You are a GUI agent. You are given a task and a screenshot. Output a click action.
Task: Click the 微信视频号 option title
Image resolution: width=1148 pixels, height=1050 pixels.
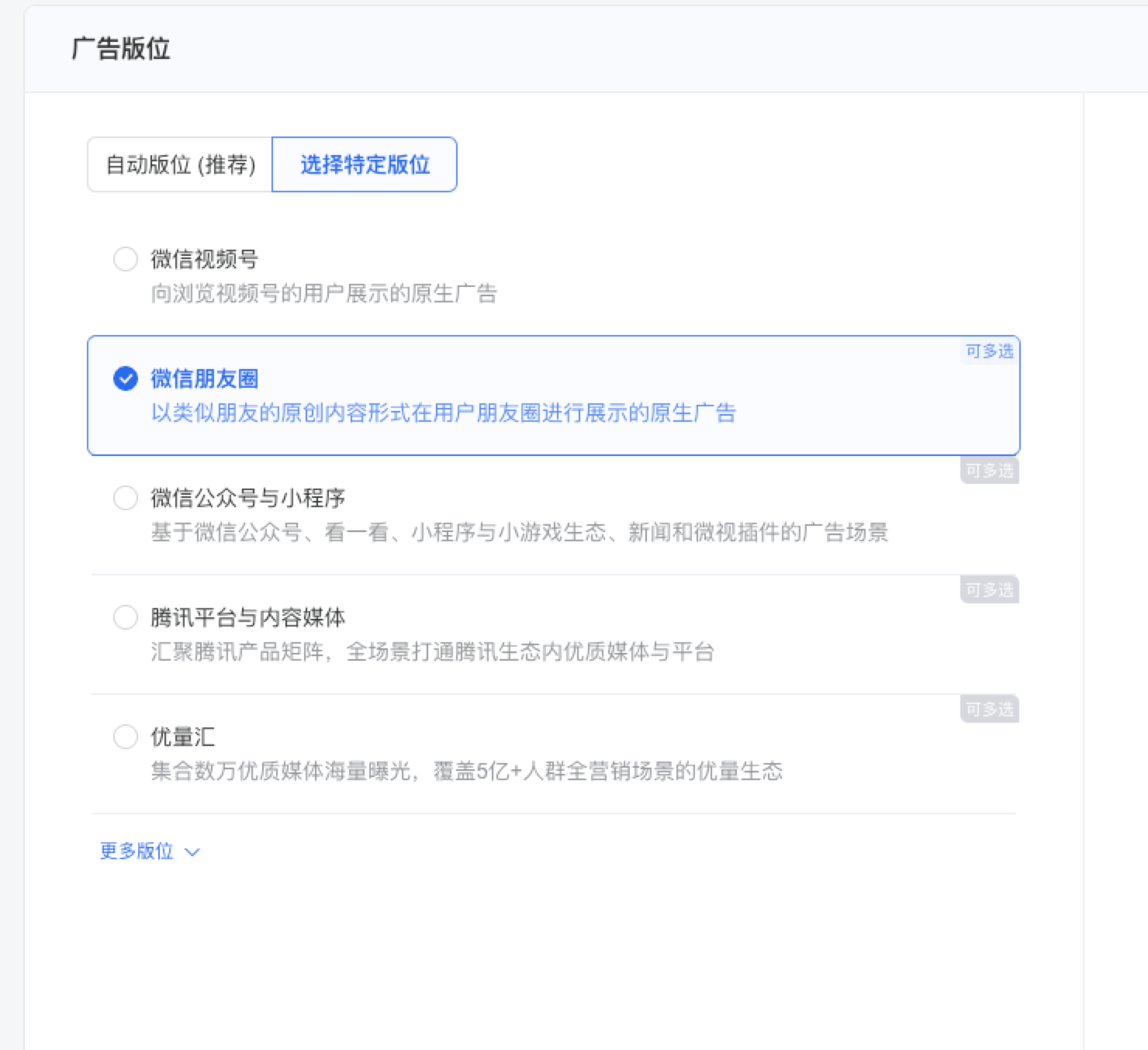204,259
